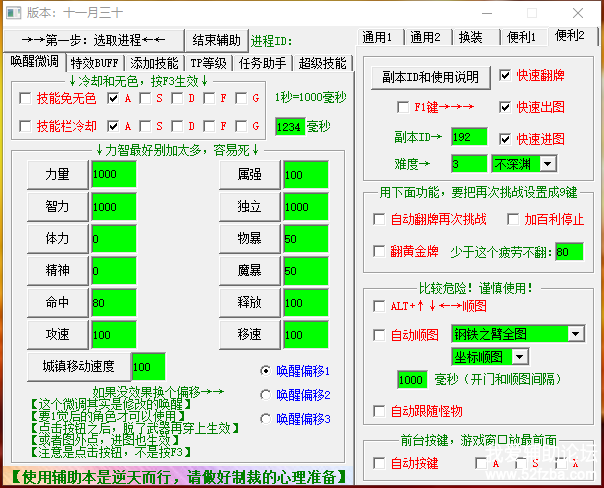Check key G in 技能免无色 row
This screenshot has height=488, width=604.
pyautogui.click(x=241, y=98)
